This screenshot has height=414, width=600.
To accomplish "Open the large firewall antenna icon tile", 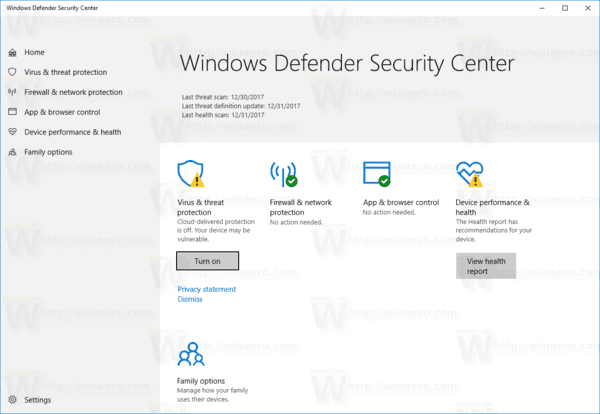I will (x=284, y=174).
